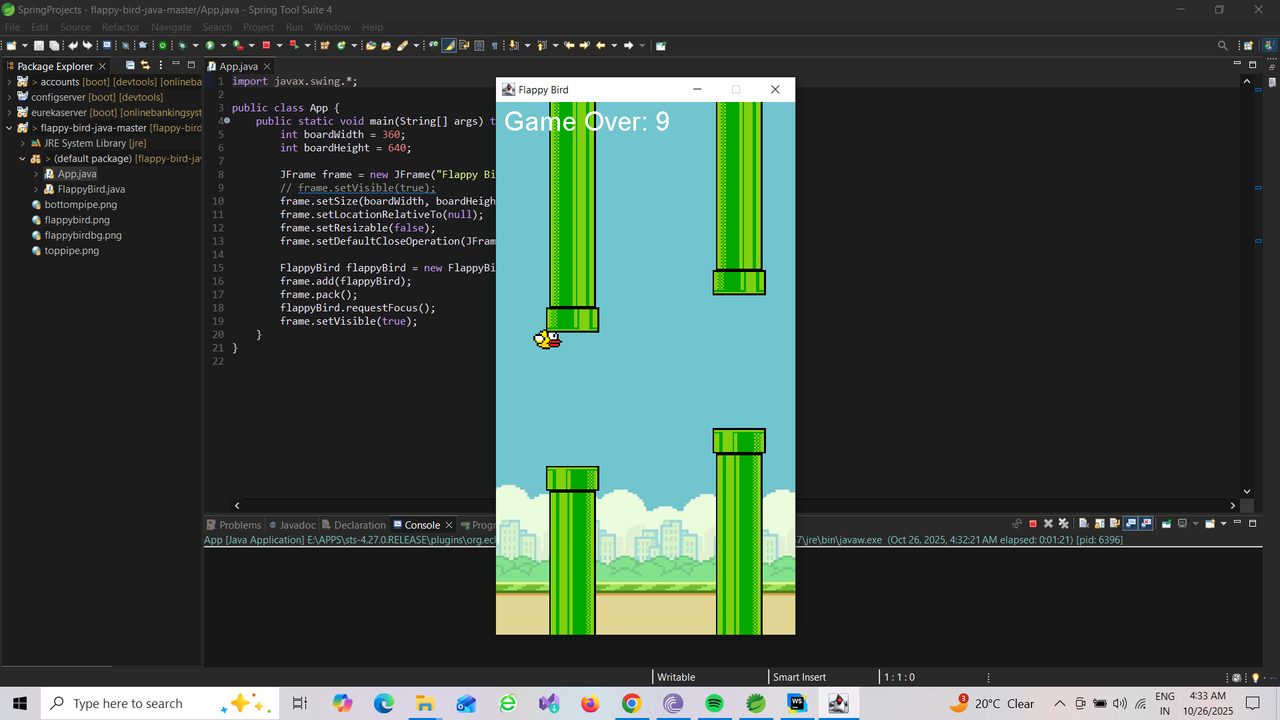
Task: Click the red Stop toolbar icon
Action: 267,46
